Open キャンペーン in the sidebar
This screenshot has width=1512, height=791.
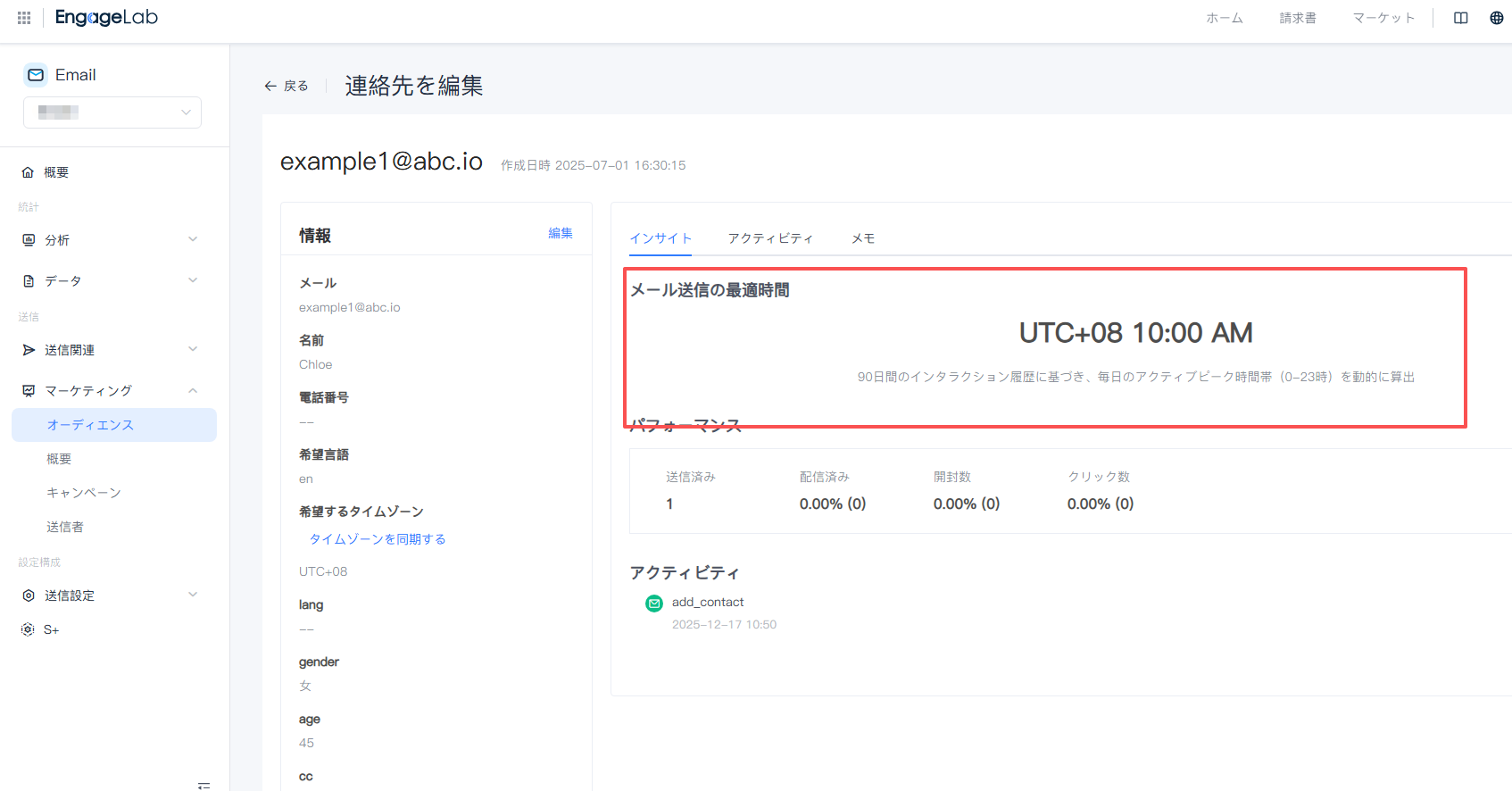(84, 493)
